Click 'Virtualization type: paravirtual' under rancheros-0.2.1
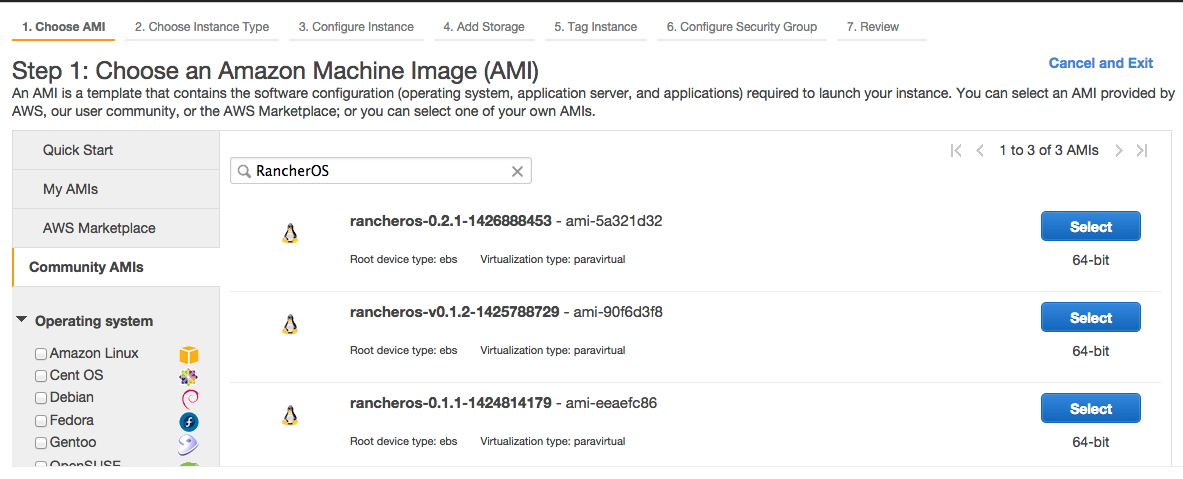This screenshot has width=1183, height=479. (552, 259)
